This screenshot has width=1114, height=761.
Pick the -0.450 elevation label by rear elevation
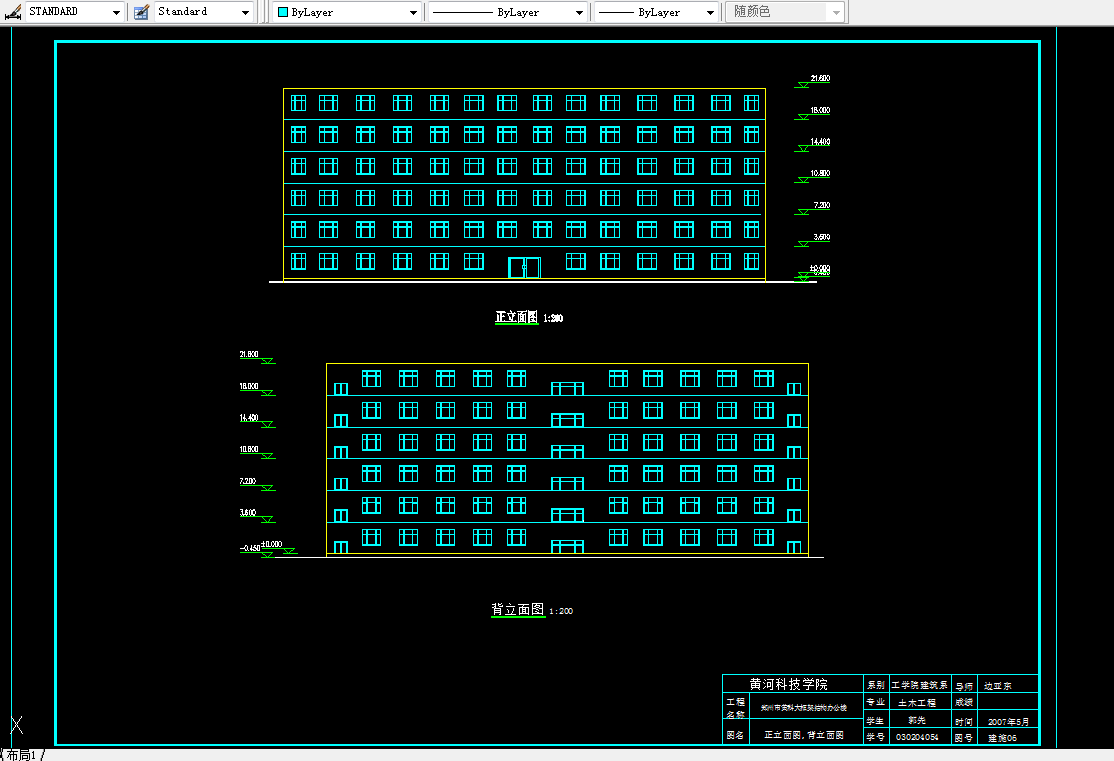point(250,549)
